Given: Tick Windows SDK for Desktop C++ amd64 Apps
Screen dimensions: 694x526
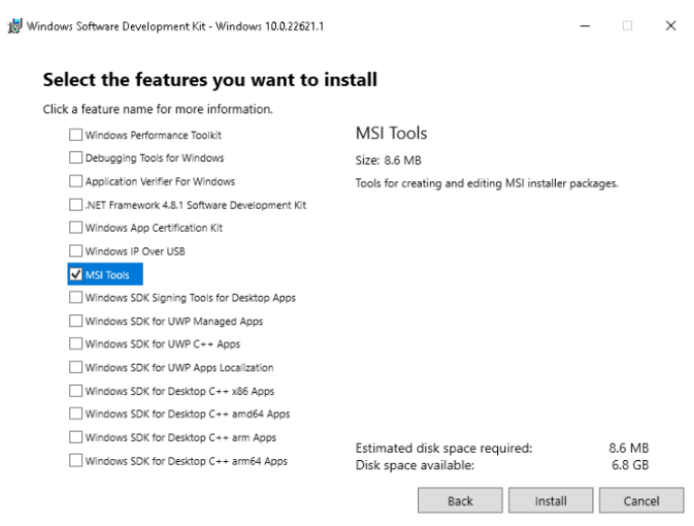Looking at the screenshot, I should pyautogui.click(x=76, y=414).
